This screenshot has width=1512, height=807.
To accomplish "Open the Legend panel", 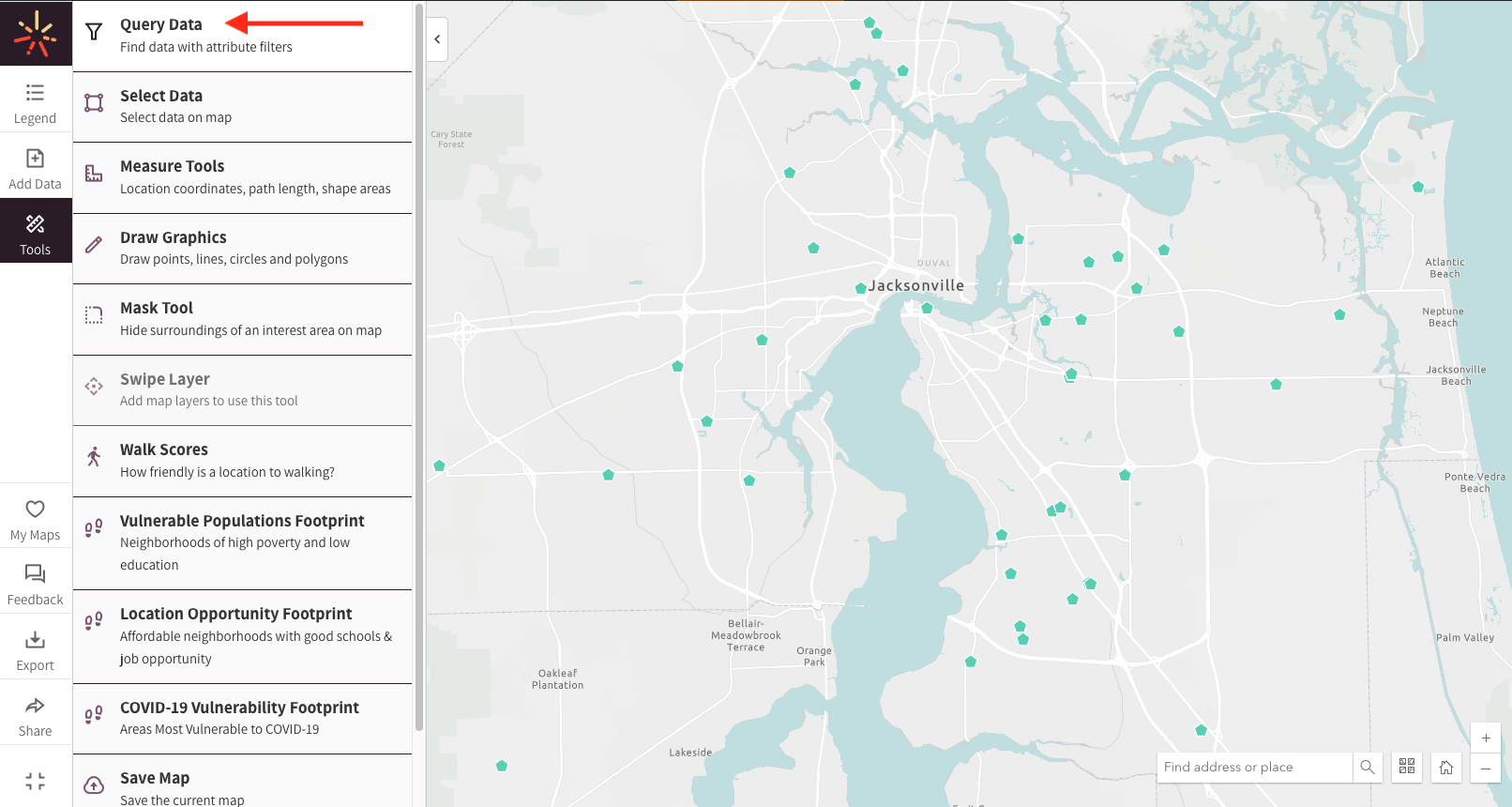I will point(35,101).
